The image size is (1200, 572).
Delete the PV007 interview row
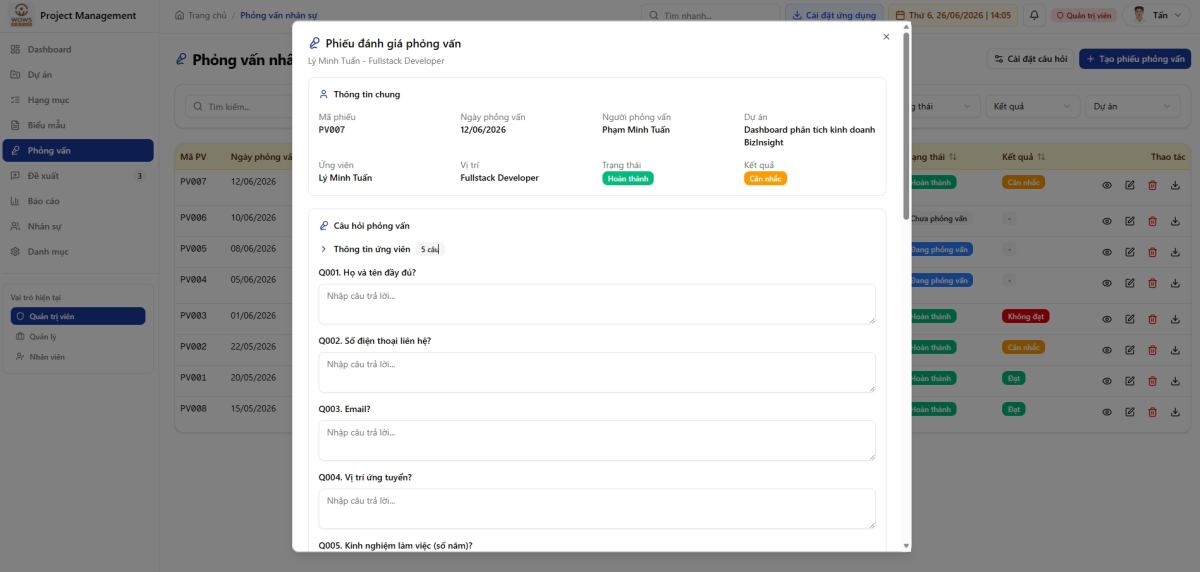click(1152, 185)
